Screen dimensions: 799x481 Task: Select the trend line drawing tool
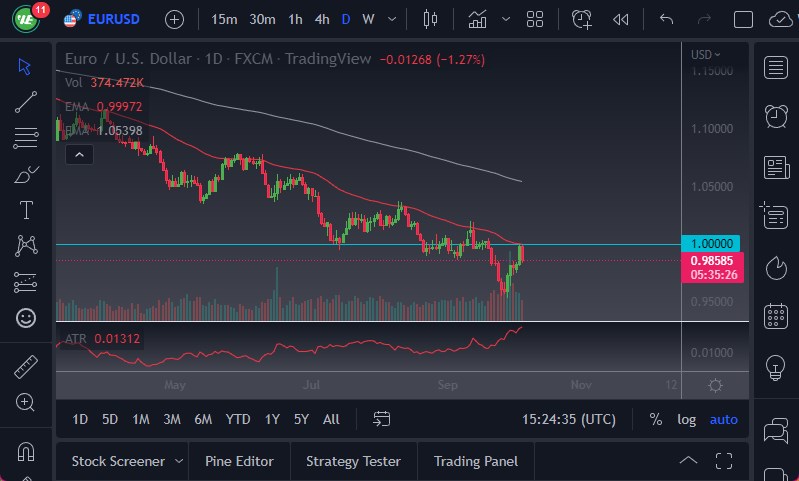coord(26,101)
